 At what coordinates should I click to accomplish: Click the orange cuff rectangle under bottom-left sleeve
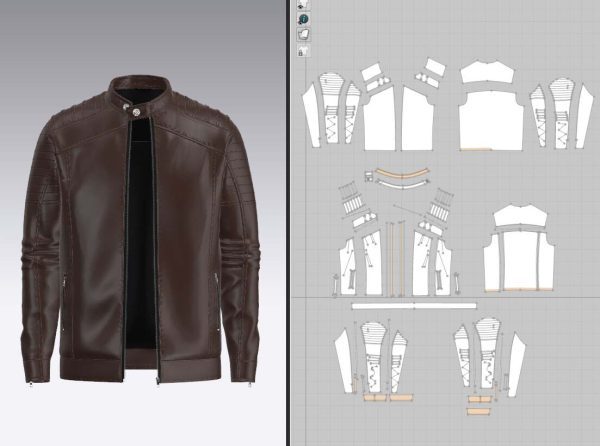tap(376, 398)
